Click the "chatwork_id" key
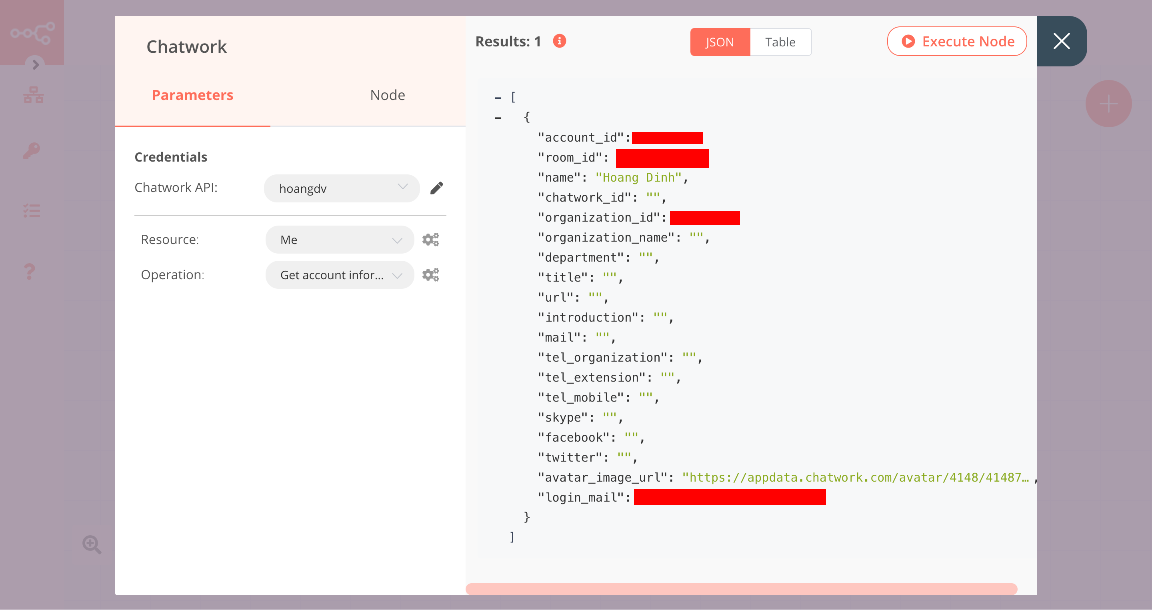Viewport: 1152px width, 610px height. [x=585, y=198]
